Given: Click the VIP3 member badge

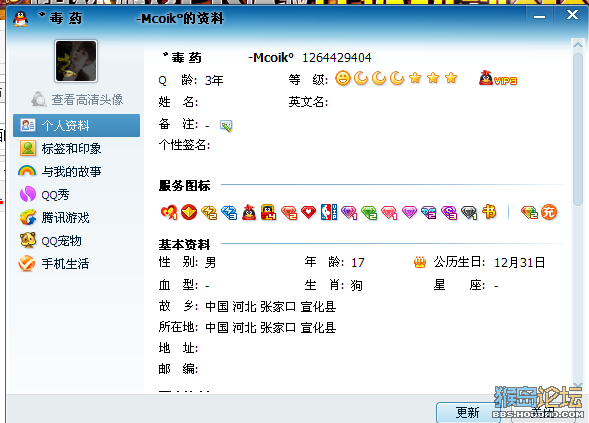Looking at the screenshot, I should [x=498, y=78].
